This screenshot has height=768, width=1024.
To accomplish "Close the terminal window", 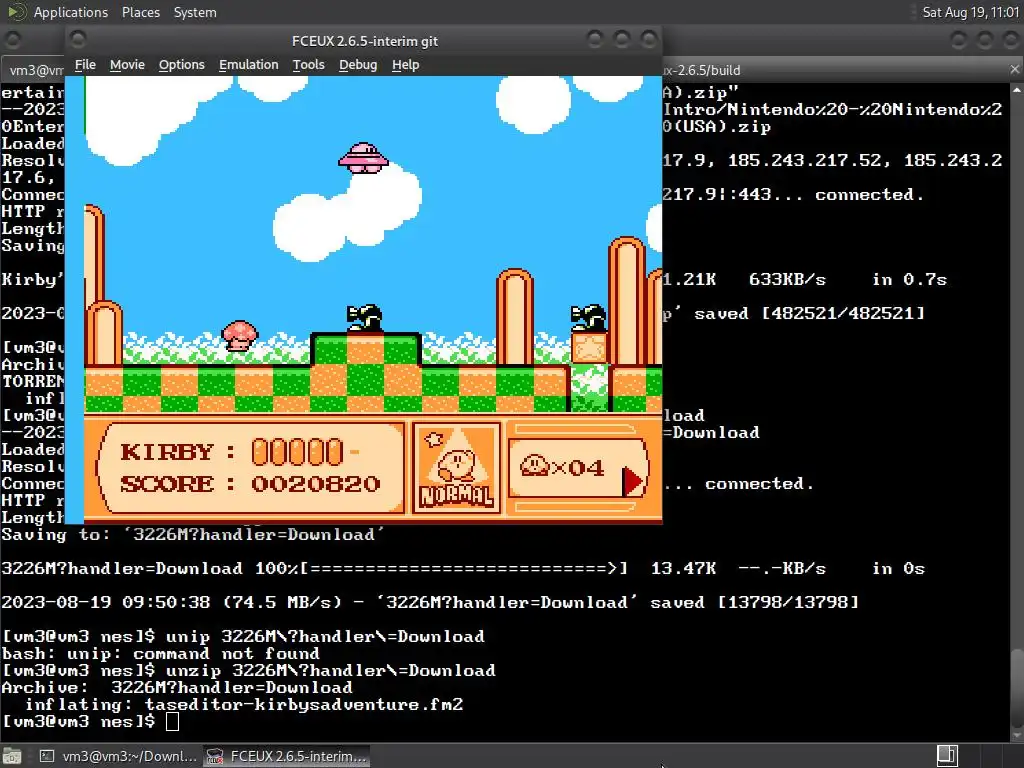I will click(x=1012, y=40).
